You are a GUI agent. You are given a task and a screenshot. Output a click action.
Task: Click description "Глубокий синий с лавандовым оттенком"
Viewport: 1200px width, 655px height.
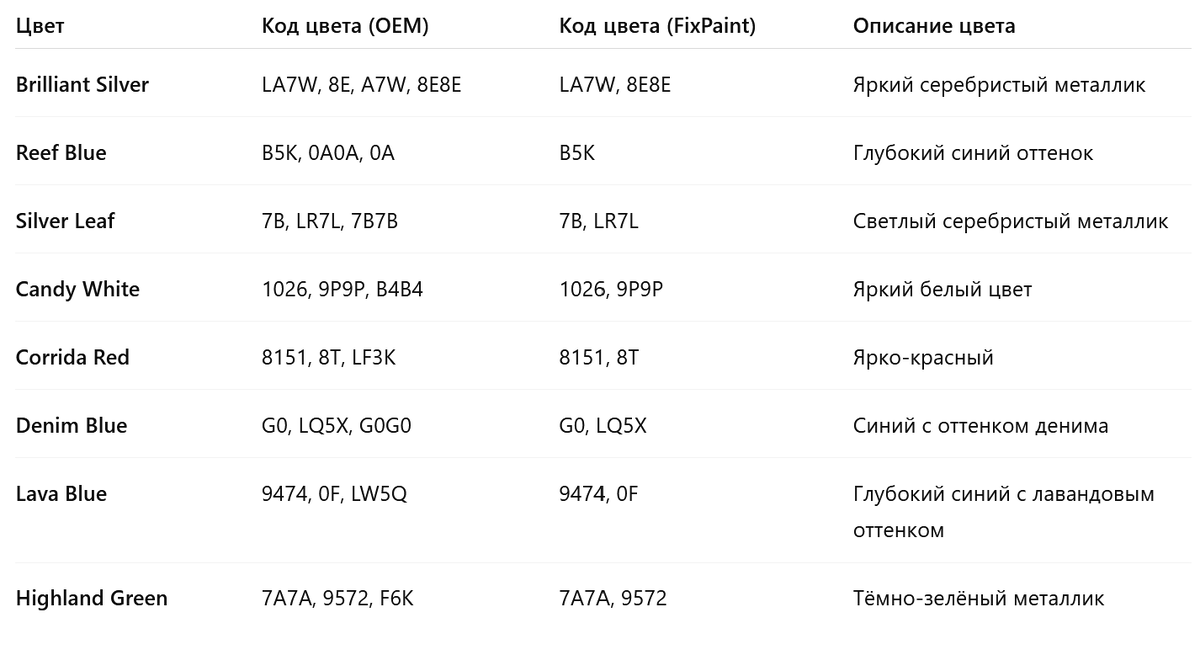(1003, 511)
